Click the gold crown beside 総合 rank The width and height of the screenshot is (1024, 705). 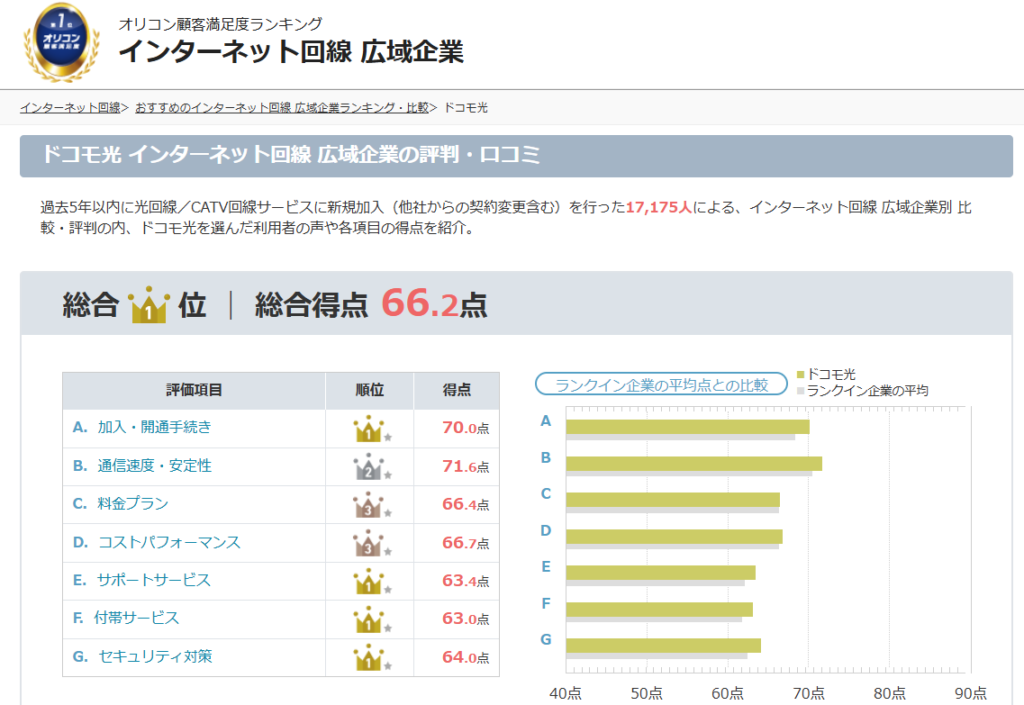tap(149, 305)
